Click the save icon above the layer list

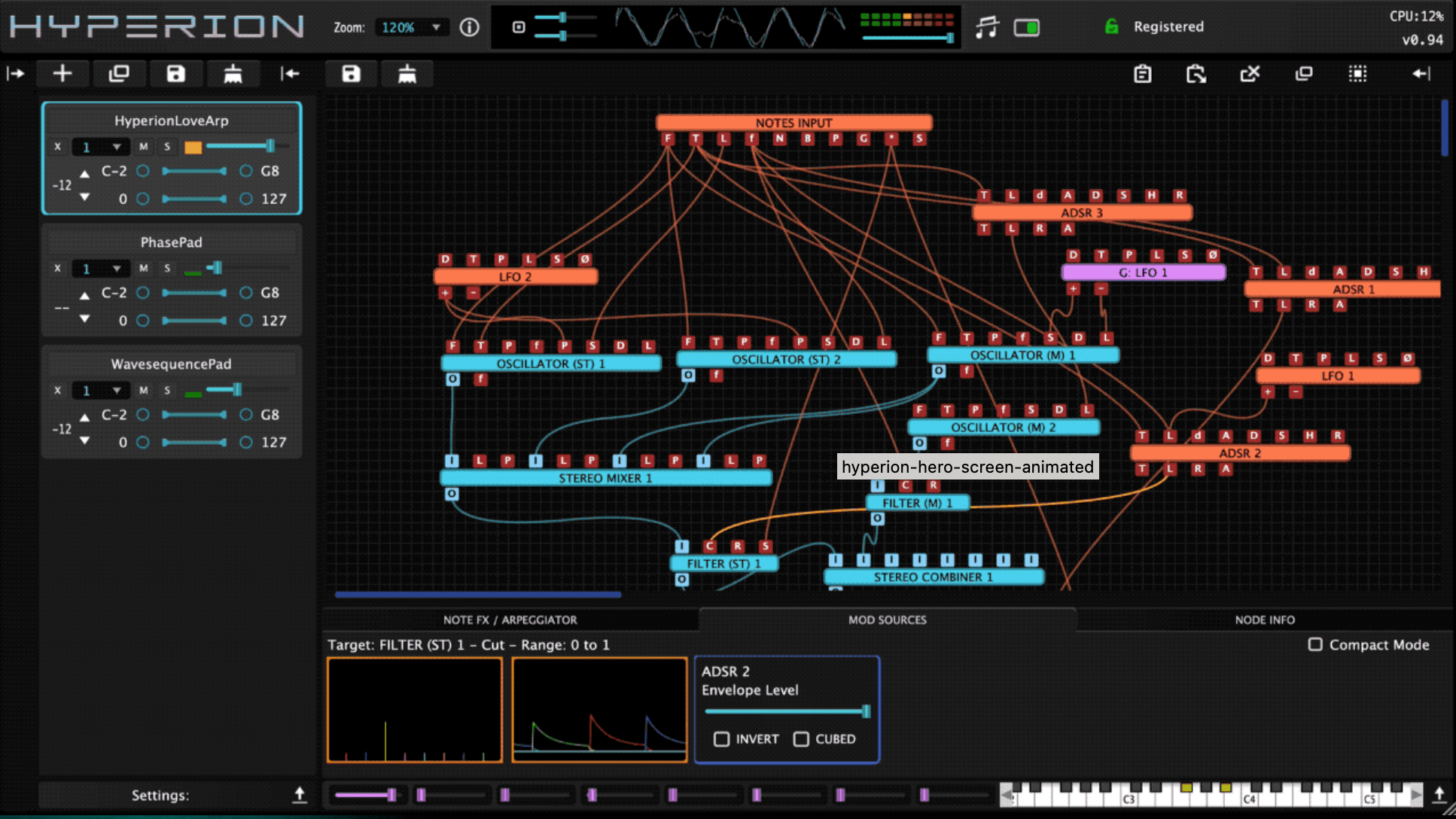(177, 73)
